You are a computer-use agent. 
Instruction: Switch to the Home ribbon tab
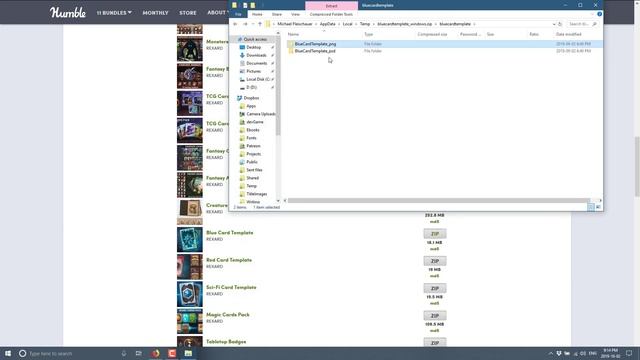coord(257,14)
